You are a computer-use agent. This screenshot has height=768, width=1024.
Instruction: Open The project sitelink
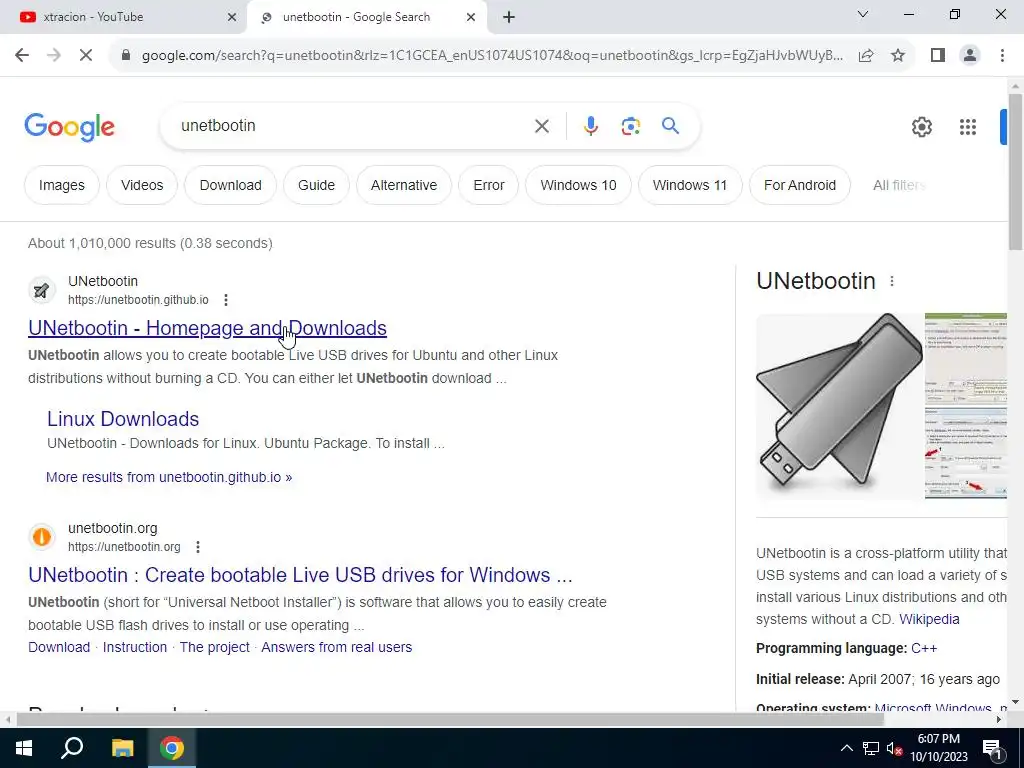(x=214, y=647)
